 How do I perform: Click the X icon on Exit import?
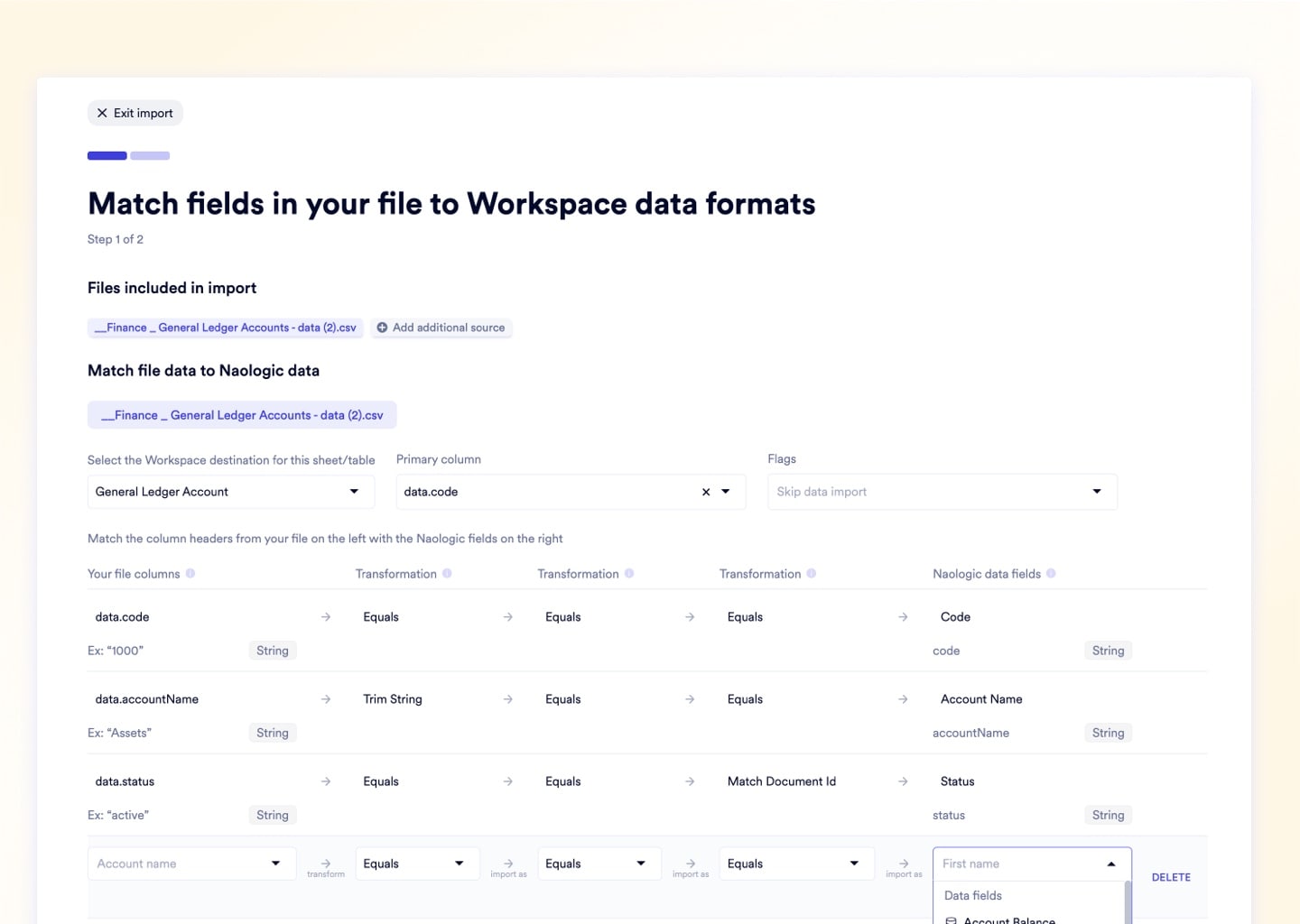pos(102,113)
